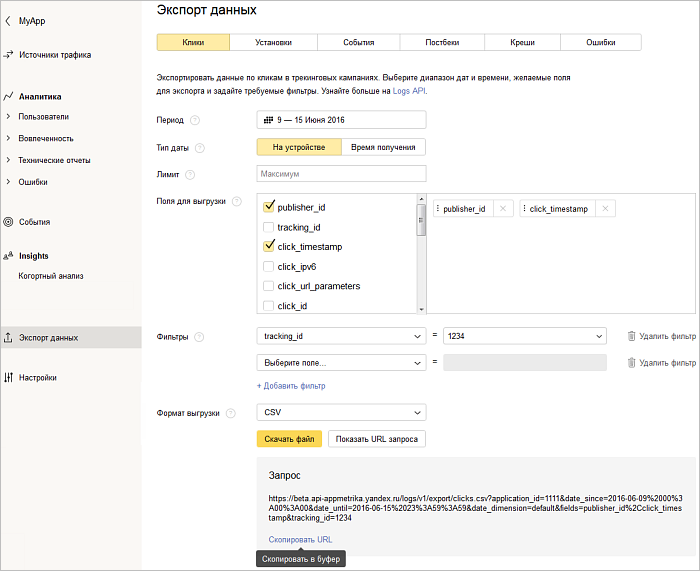Open tracking_id filter field dropdown
Viewport: 700px width, 571px height.
point(341,336)
